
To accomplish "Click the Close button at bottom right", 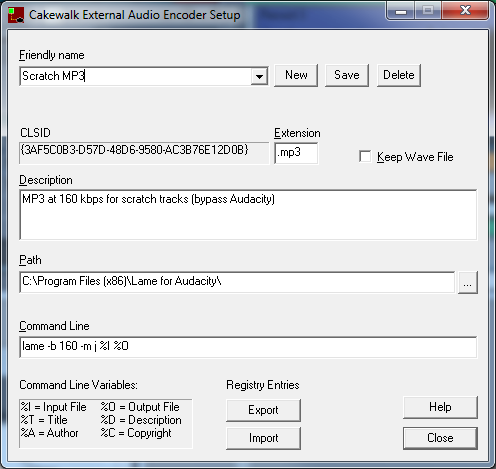I will point(440,438).
